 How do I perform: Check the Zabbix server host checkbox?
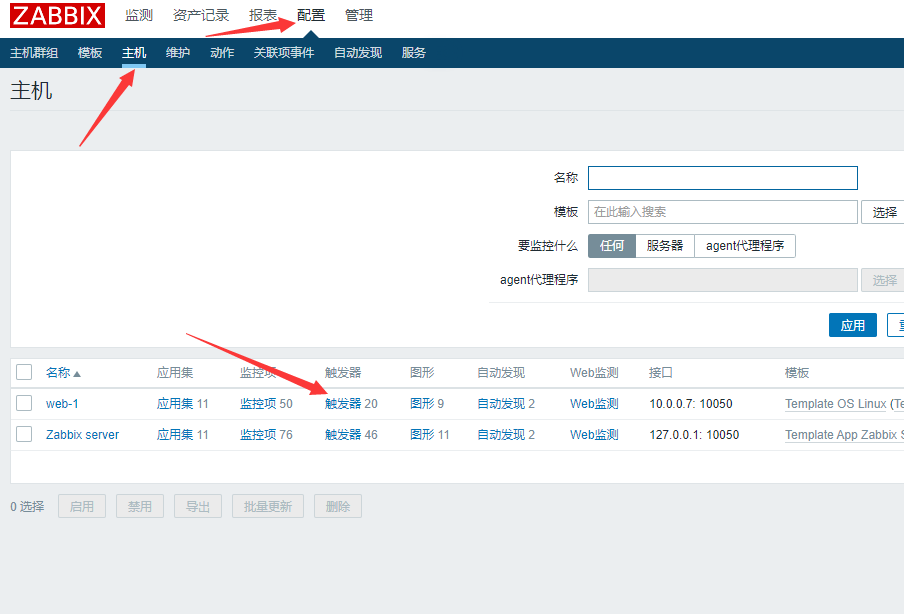click(24, 434)
